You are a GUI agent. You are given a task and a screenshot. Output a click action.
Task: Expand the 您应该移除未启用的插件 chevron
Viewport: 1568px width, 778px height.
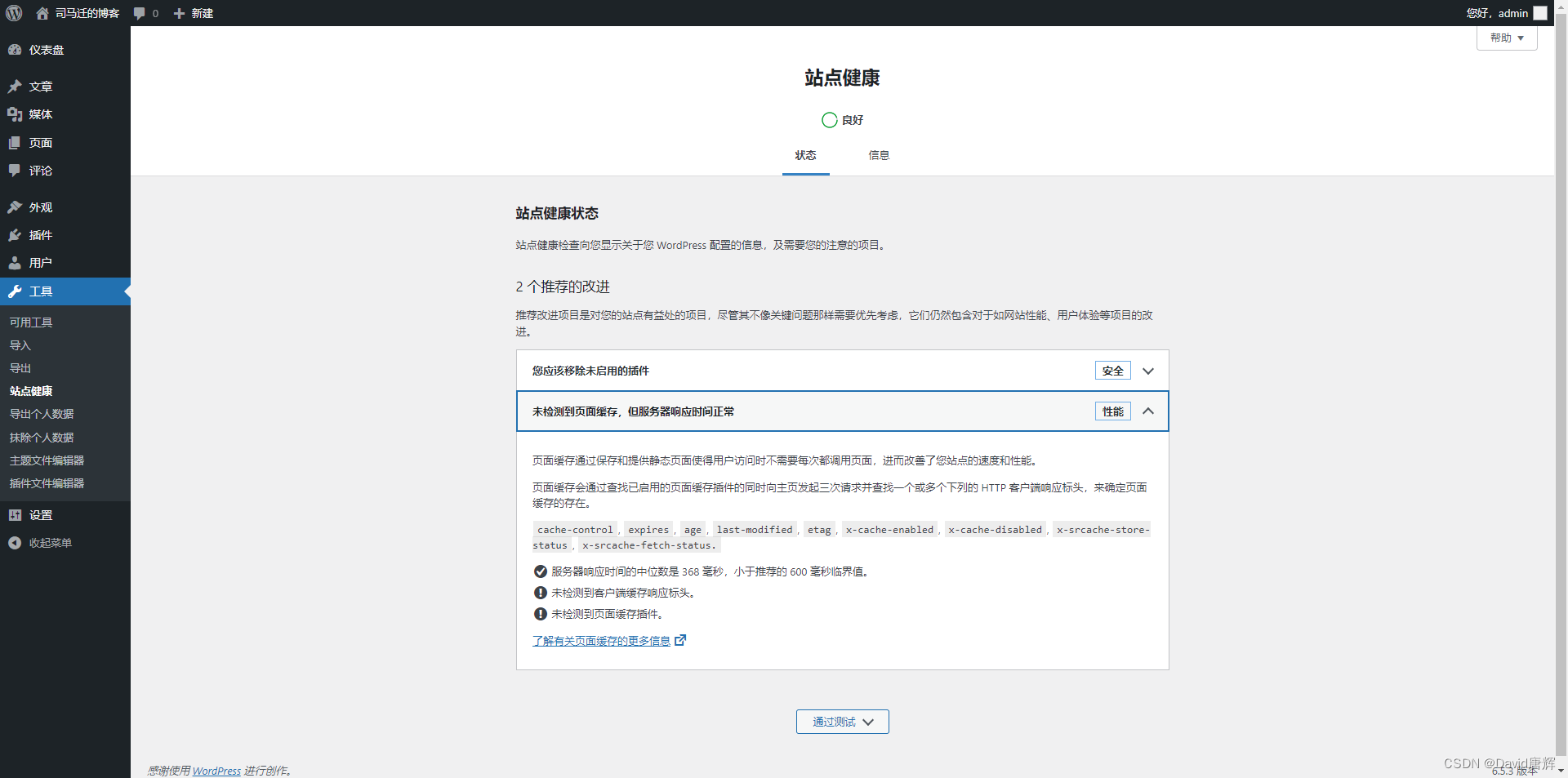(1148, 371)
